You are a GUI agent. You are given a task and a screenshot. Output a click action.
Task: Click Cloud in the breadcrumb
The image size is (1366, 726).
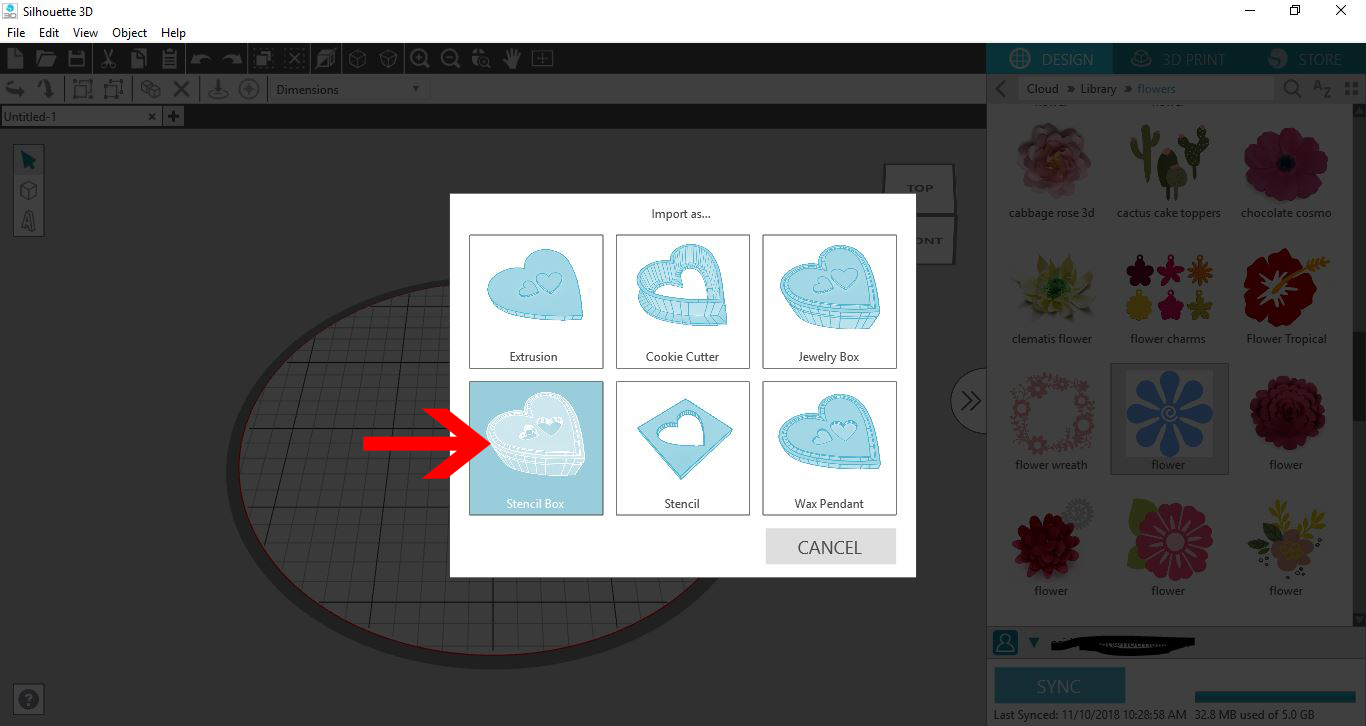pyautogui.click(x=1042, y=89)
